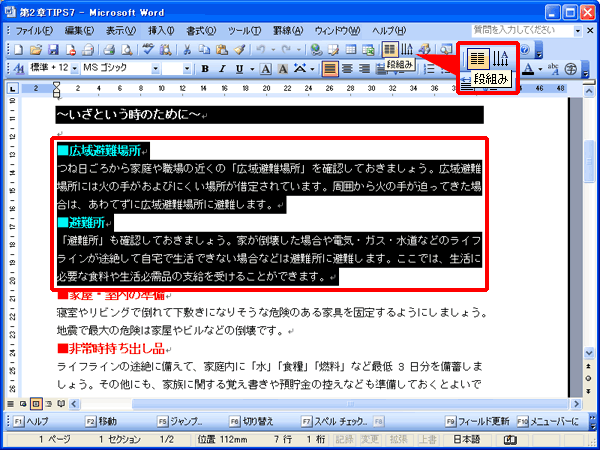Click the vertical scrollbar thumb
Viewport: 600px width, 450px height.
(x=589, y=162)
